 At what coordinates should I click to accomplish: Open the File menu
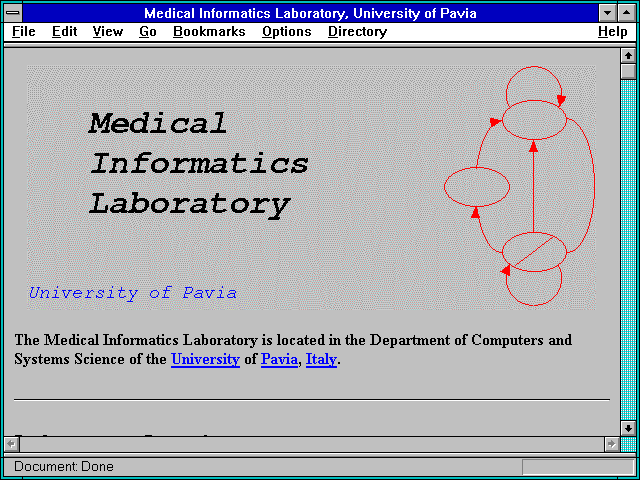pyautogui.click(x=24, y=32)
